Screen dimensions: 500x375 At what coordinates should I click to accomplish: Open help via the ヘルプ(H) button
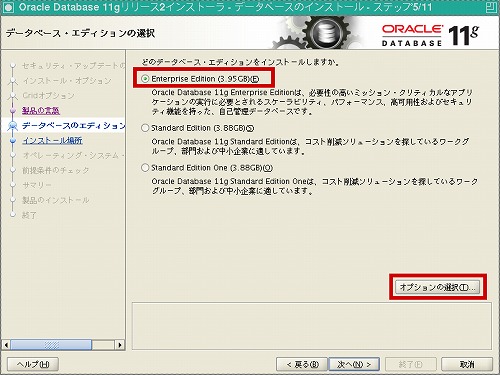pyautogui.click(x=33, y=364)
